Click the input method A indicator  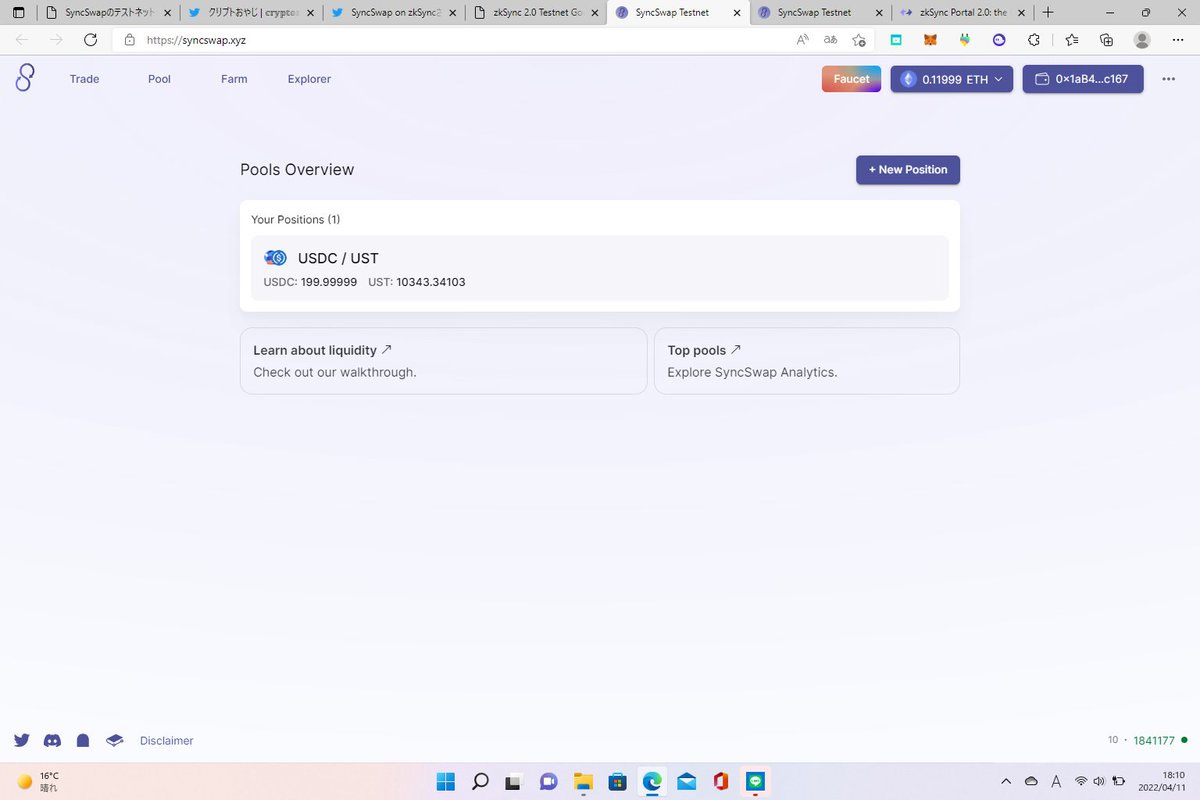1057,781
